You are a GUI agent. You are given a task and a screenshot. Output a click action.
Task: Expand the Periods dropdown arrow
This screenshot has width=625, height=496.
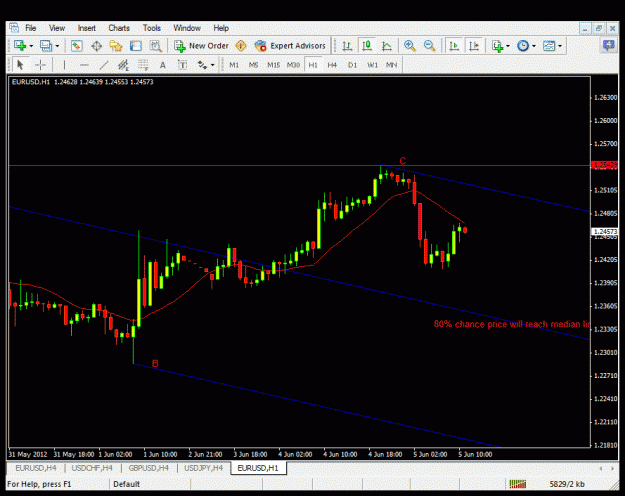pos(534,46)
